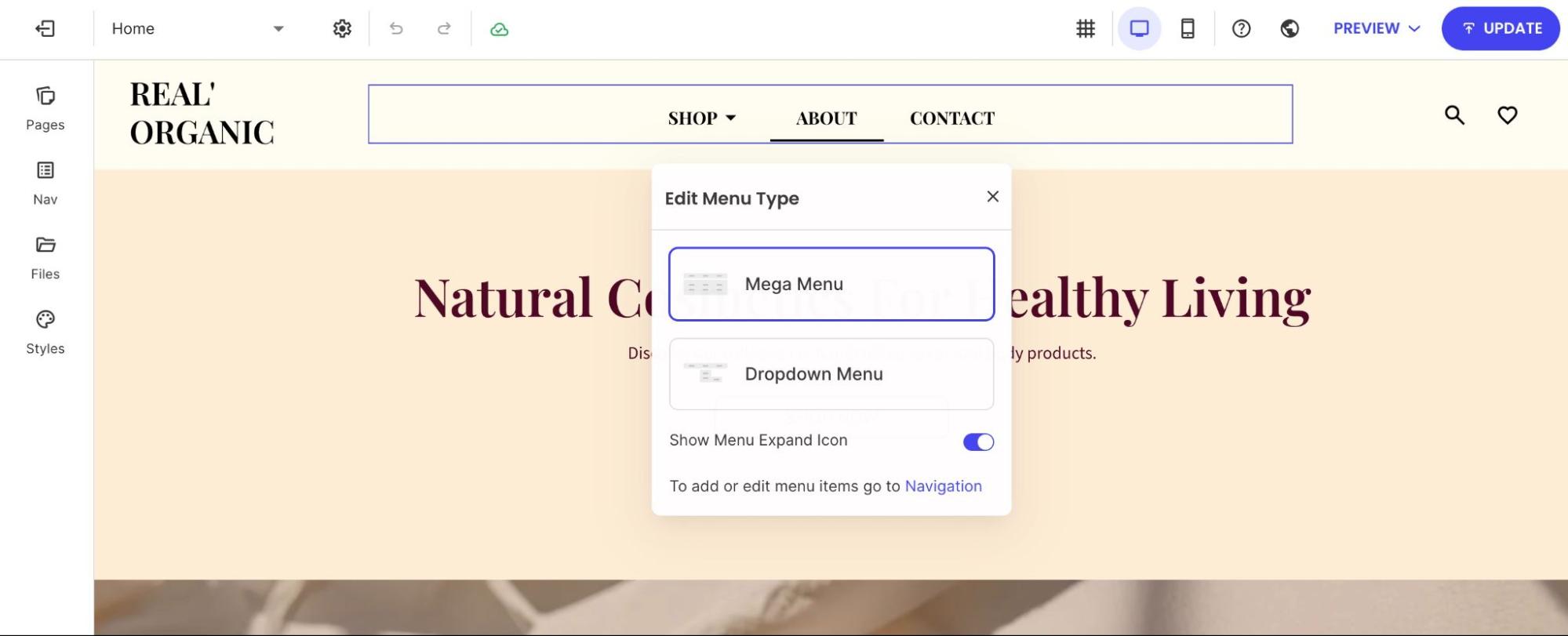The height and width of the screenshot is (636, 1568).
Task: Open the Nav sidebar panel
Action: 45,184
